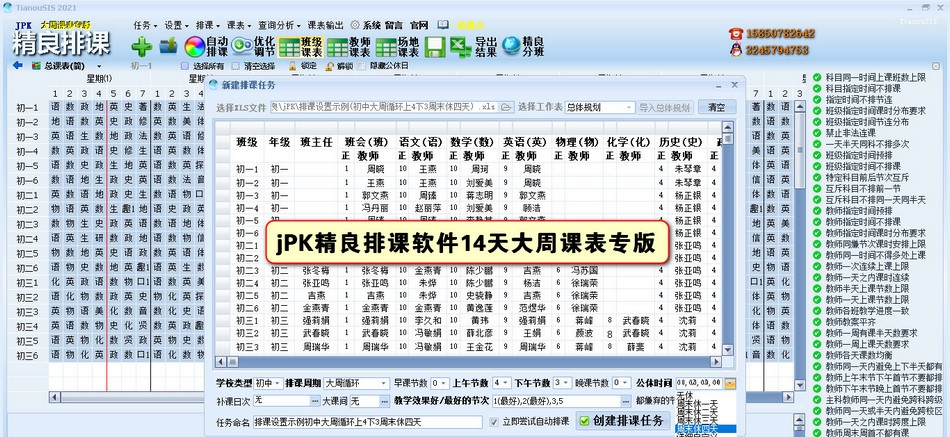Click green check beside 禁止非法连课
Screen dimensions: 950x437
(817, 133)
